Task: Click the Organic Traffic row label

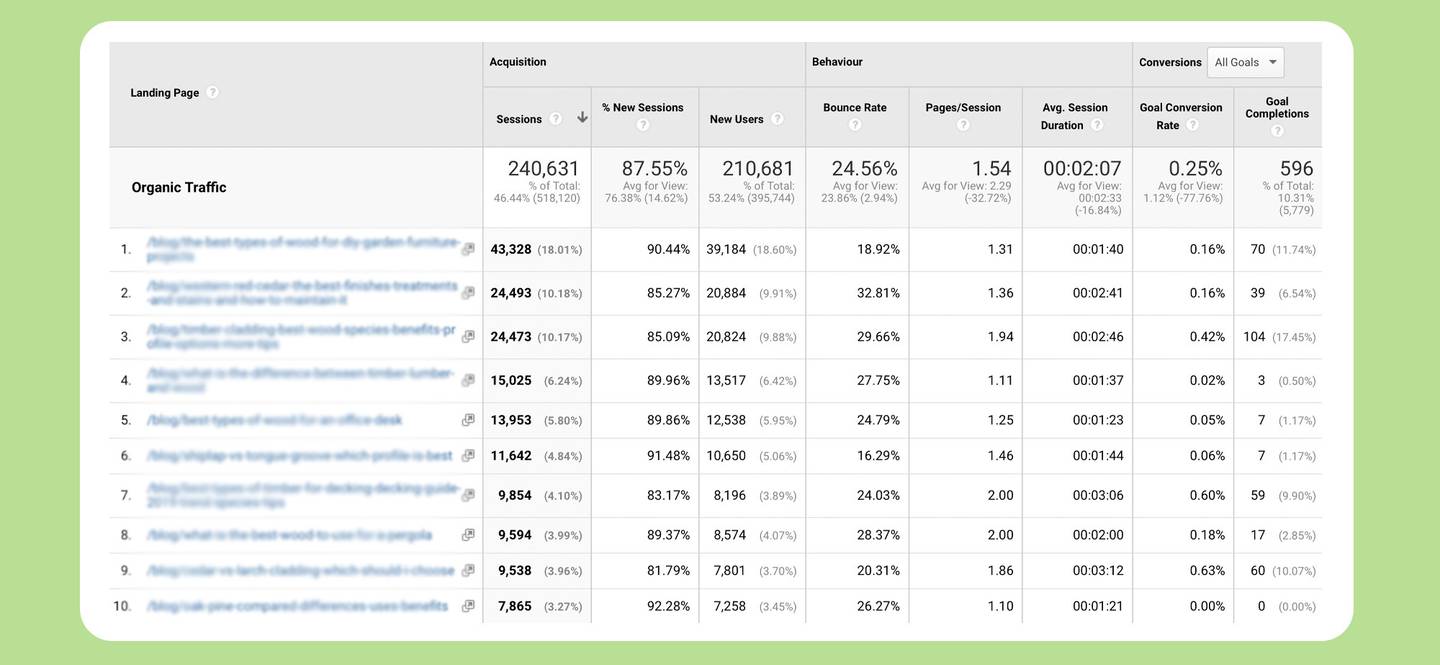Action: (178, 186)
